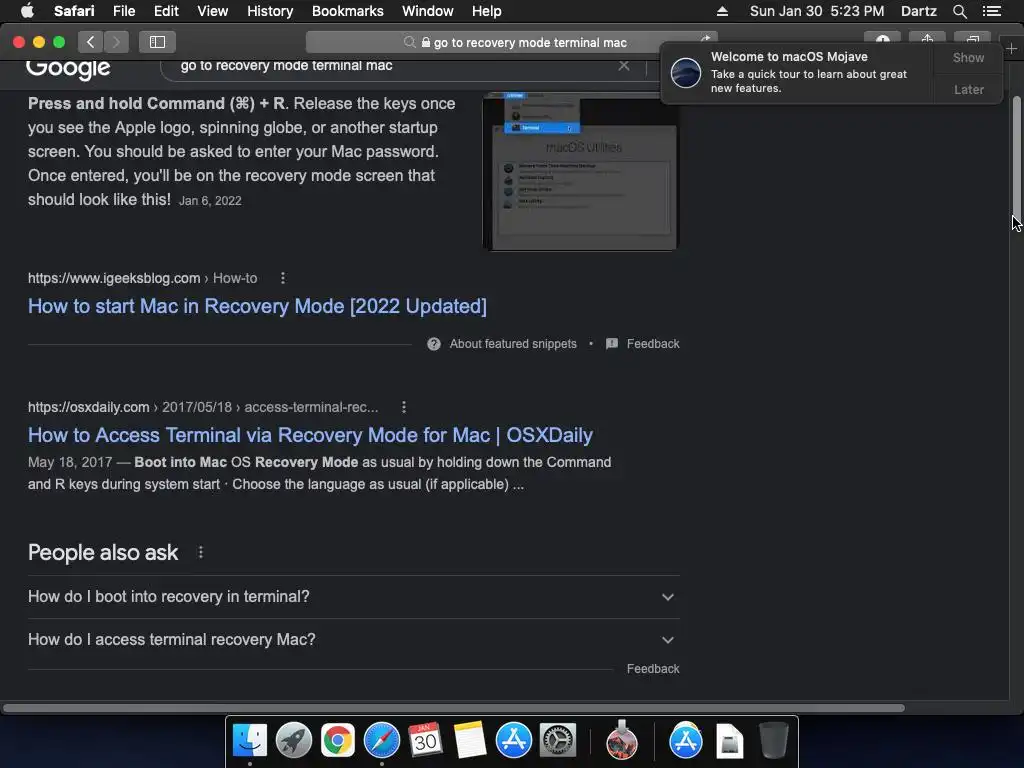This screenshot has height=768, width=1024.
Task: Open the document stack in the Dock
Action: coord(729,741)
